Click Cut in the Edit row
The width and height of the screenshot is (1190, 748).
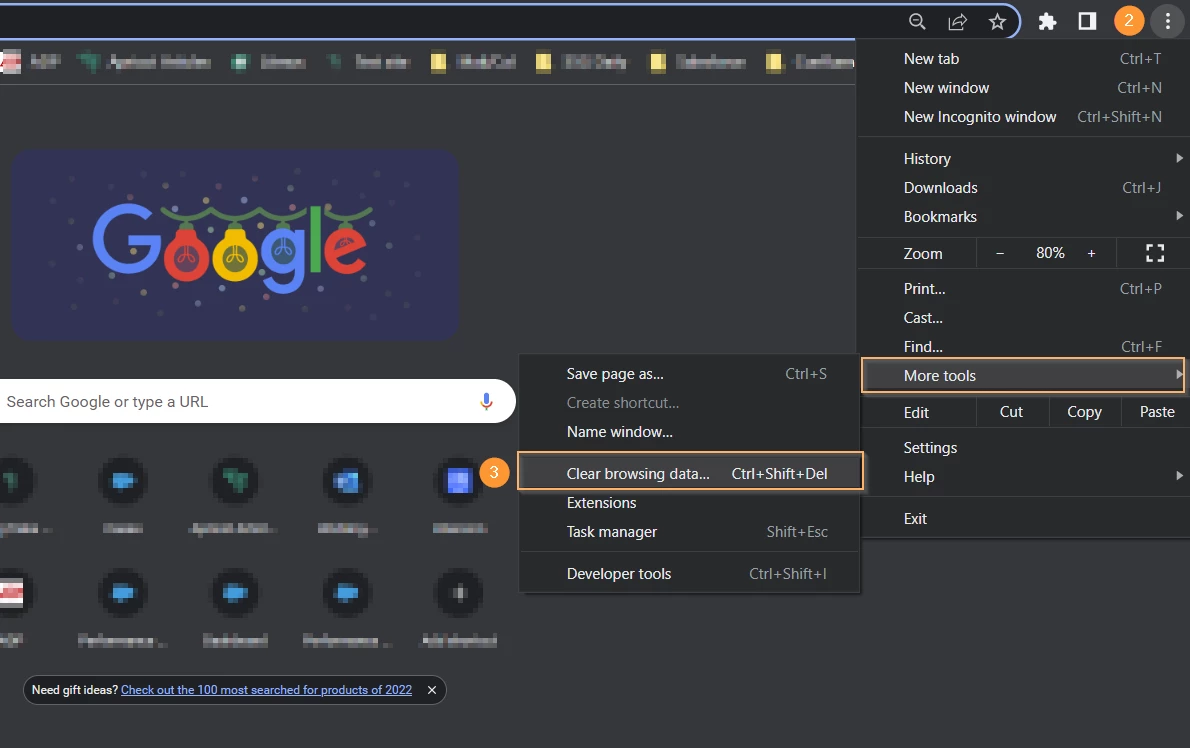[1012, 412]
